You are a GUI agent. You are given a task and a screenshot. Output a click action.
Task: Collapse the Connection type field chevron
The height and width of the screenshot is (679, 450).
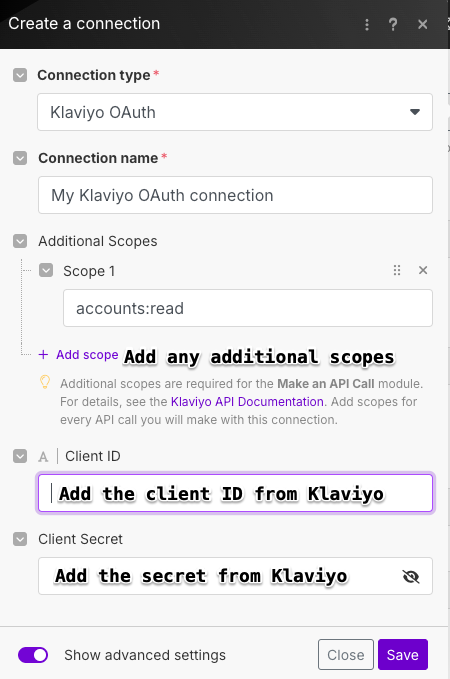20,75
